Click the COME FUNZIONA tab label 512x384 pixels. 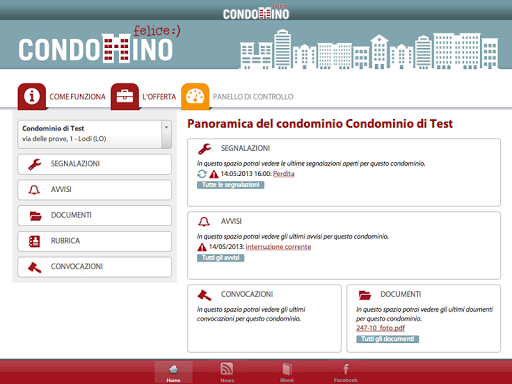click(77, 97)
